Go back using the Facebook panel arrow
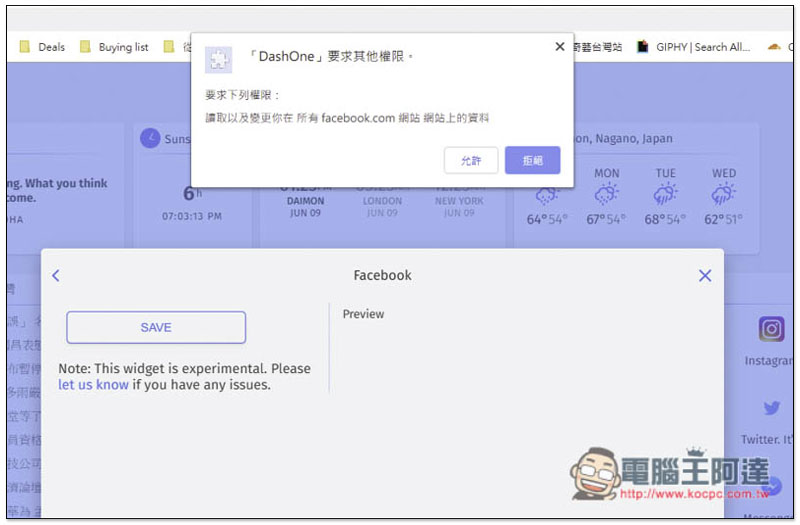800x525 pixels. pos(56,276)
